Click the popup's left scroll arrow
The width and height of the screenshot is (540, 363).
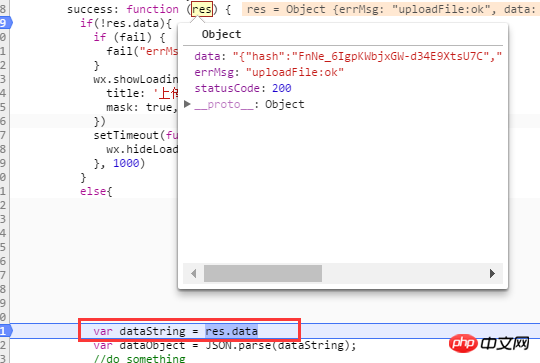point(194,273)
